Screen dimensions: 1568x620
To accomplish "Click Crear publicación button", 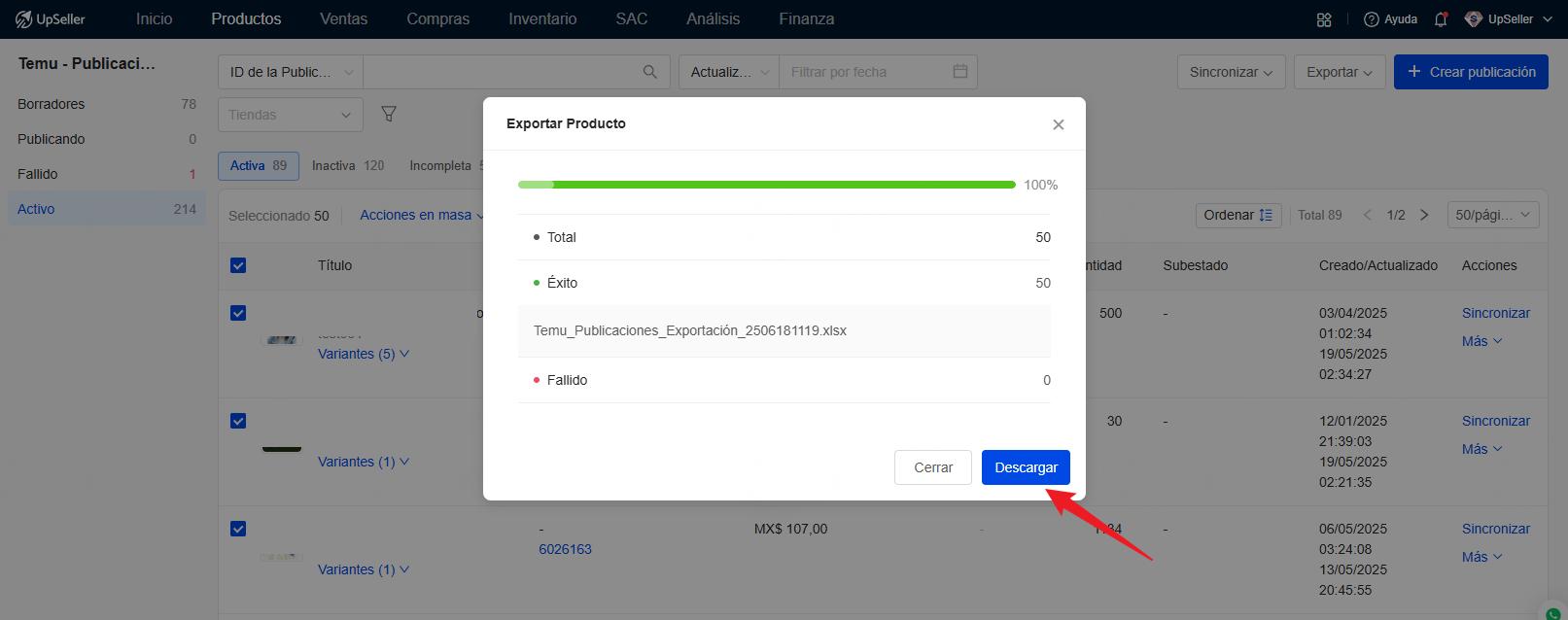I will 1471,72.
